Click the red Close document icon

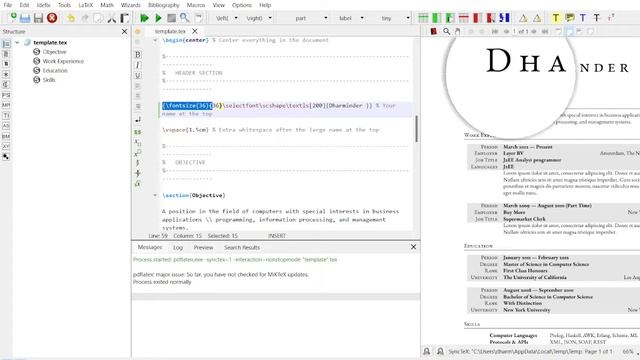(52, 18)
